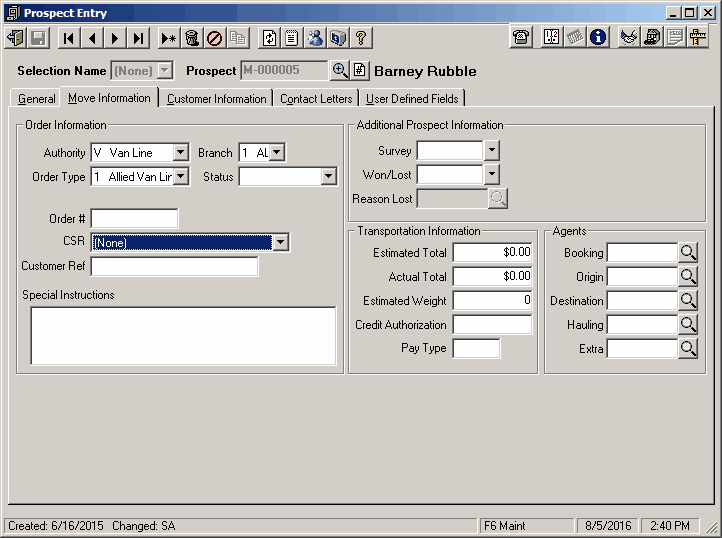
Task: Jump to the last record
Action: click(x=138, y=38)
